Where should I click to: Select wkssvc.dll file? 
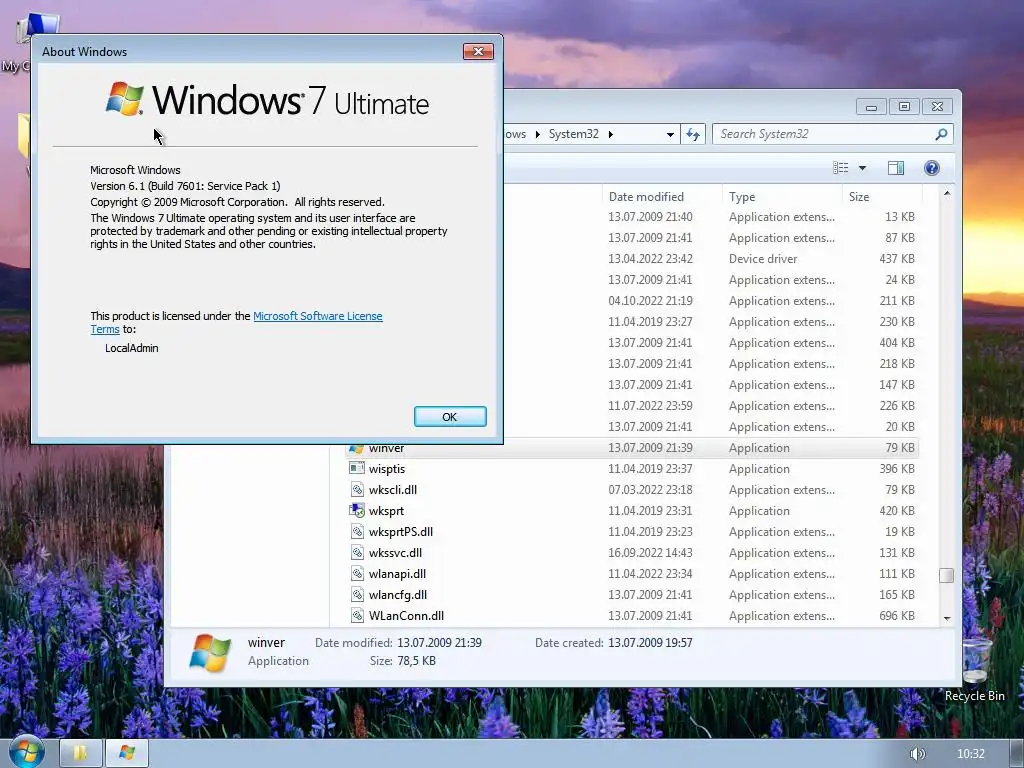pyautogui.click(x=395, y=552)
